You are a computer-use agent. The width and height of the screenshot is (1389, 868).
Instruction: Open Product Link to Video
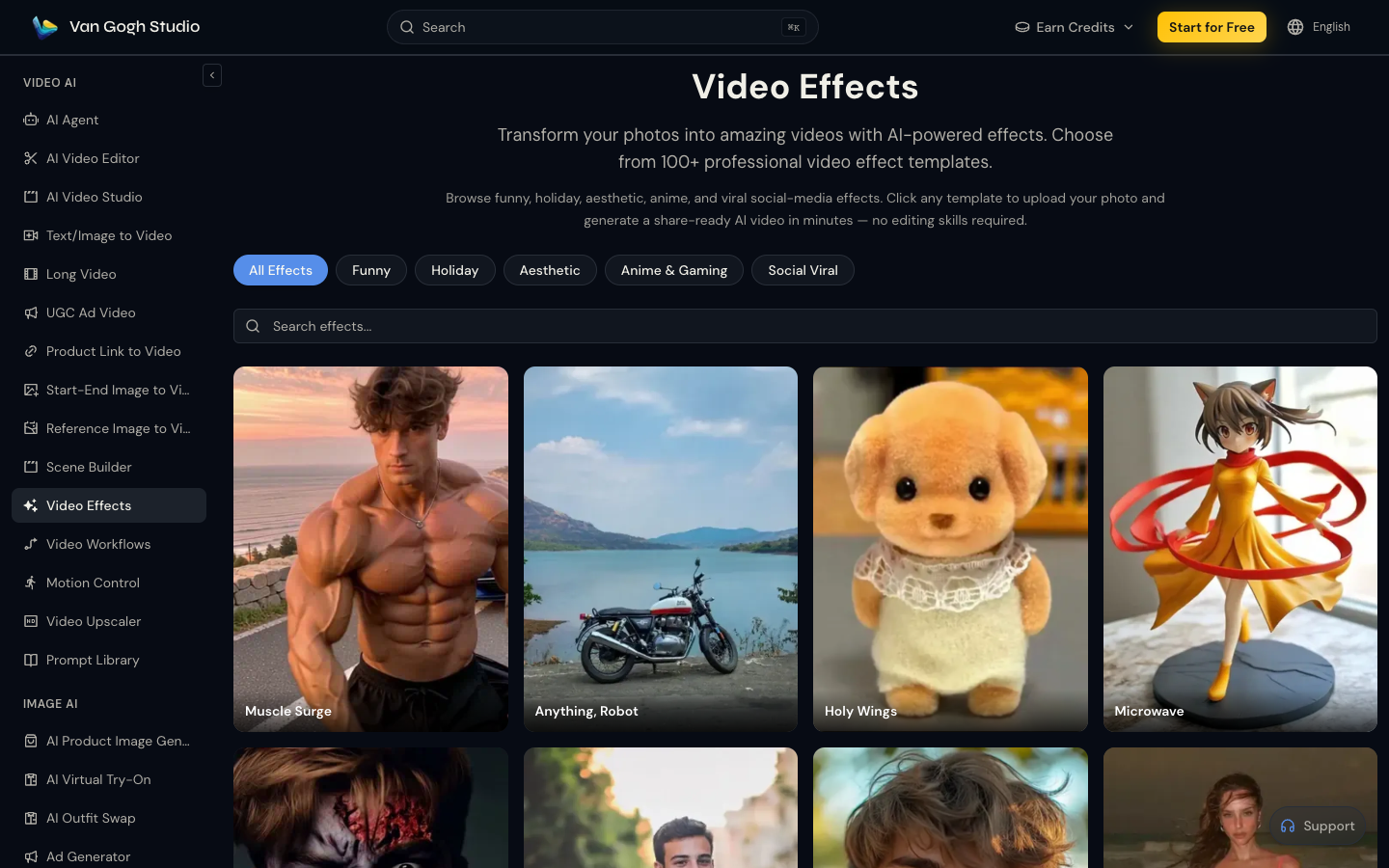tap(109, 351)
